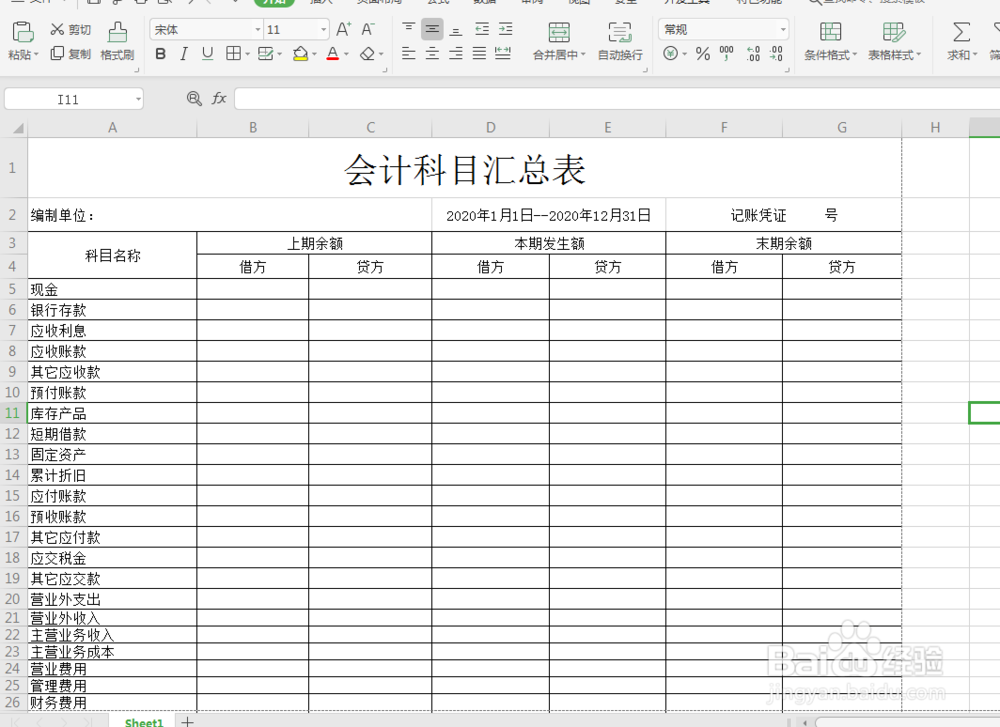Enable Wrap Text (自动换行)
The height and width of the screenshot is (727, 1000).
[x=620, y=44]
